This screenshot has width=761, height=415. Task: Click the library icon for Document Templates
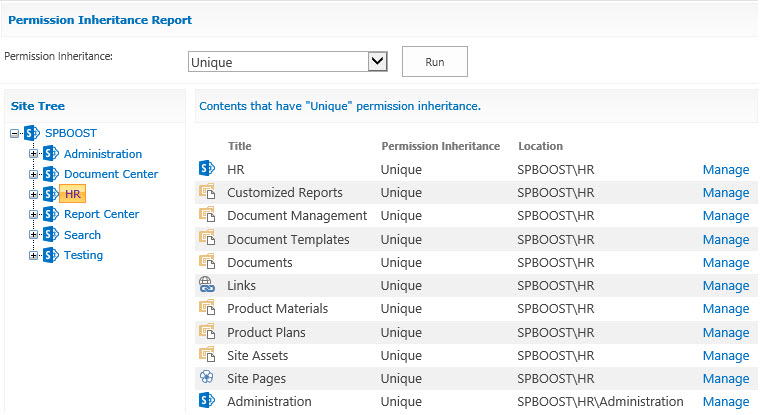click(207, 238)
